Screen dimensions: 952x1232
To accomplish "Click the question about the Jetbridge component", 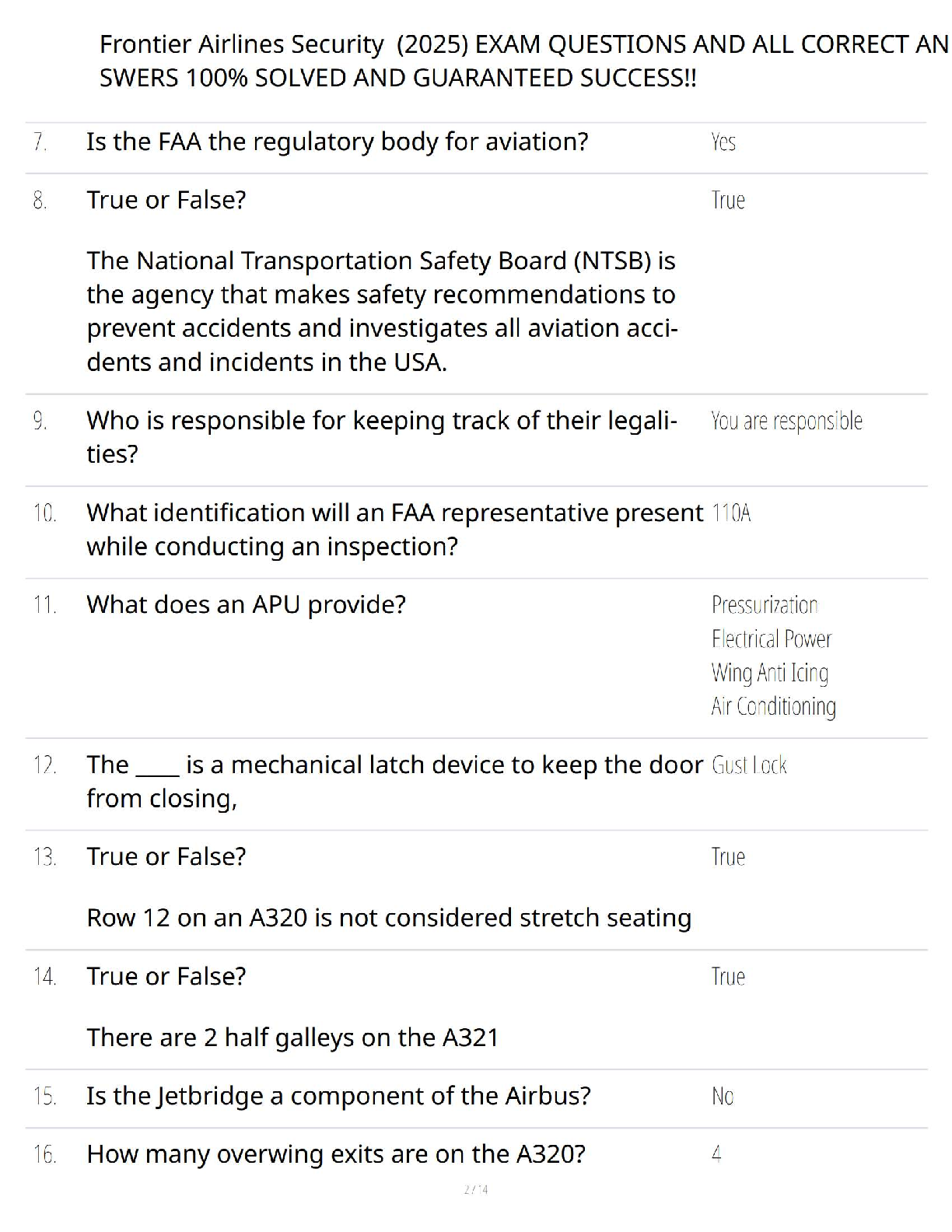I will pos(338,1097).
